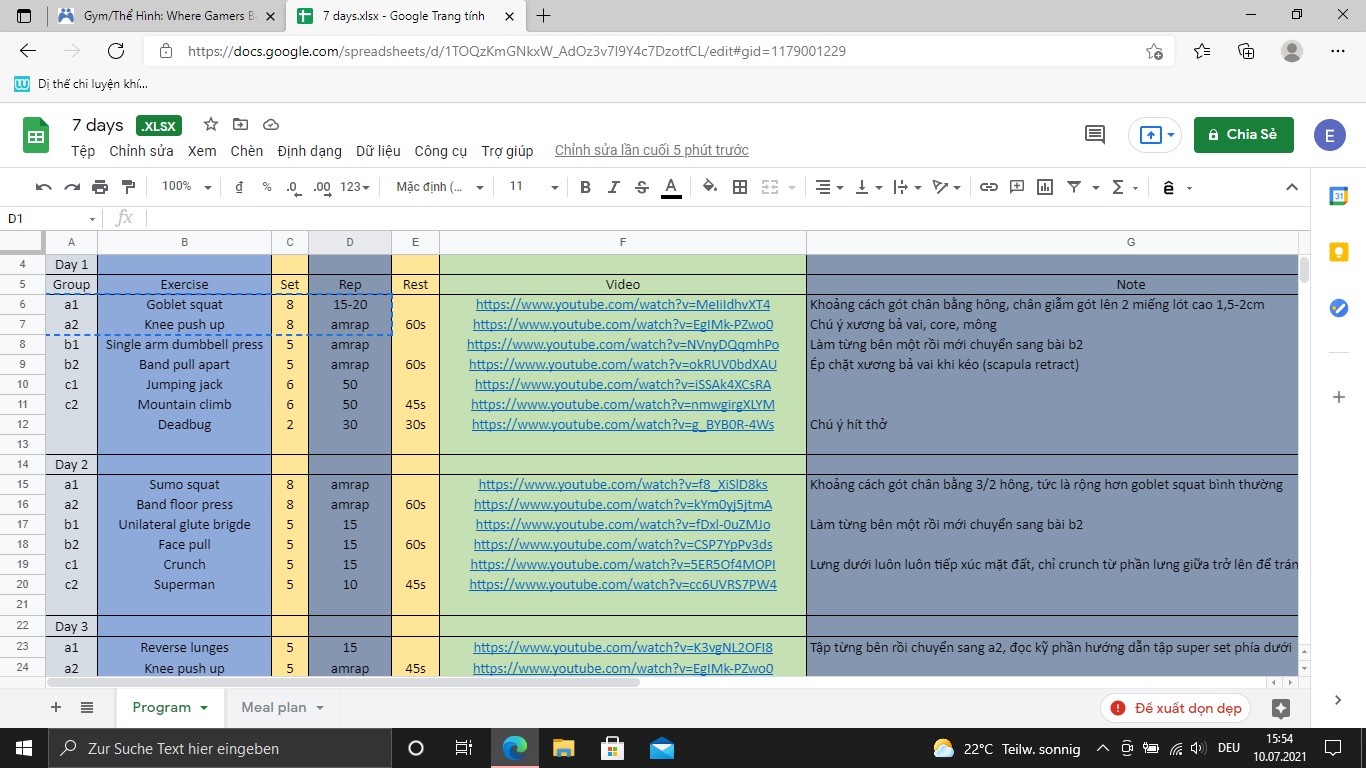Open horizontal align dropdown
This screenshot has width=1366, height=768.
click(830, 187)
